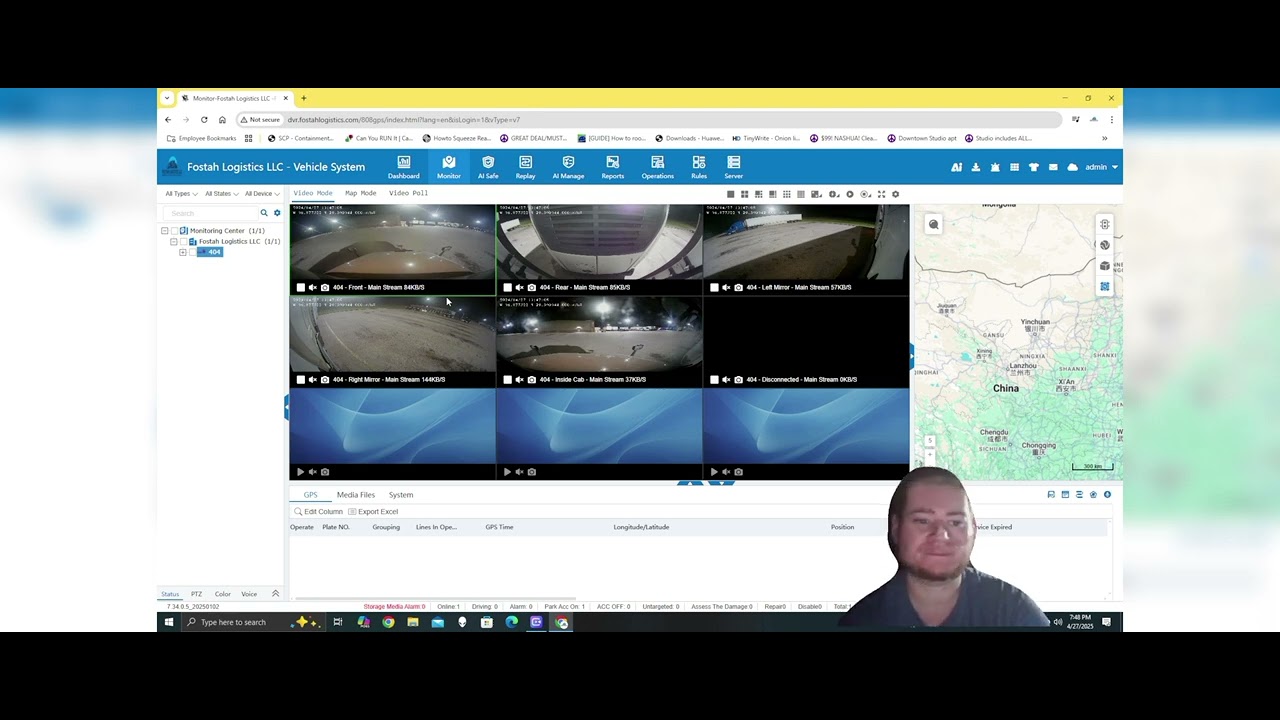Viewport: 1280px width, 720px height.
Task: Take snapshot of the 404 Inside Cab stream
Action: click(x=531, y=380)
